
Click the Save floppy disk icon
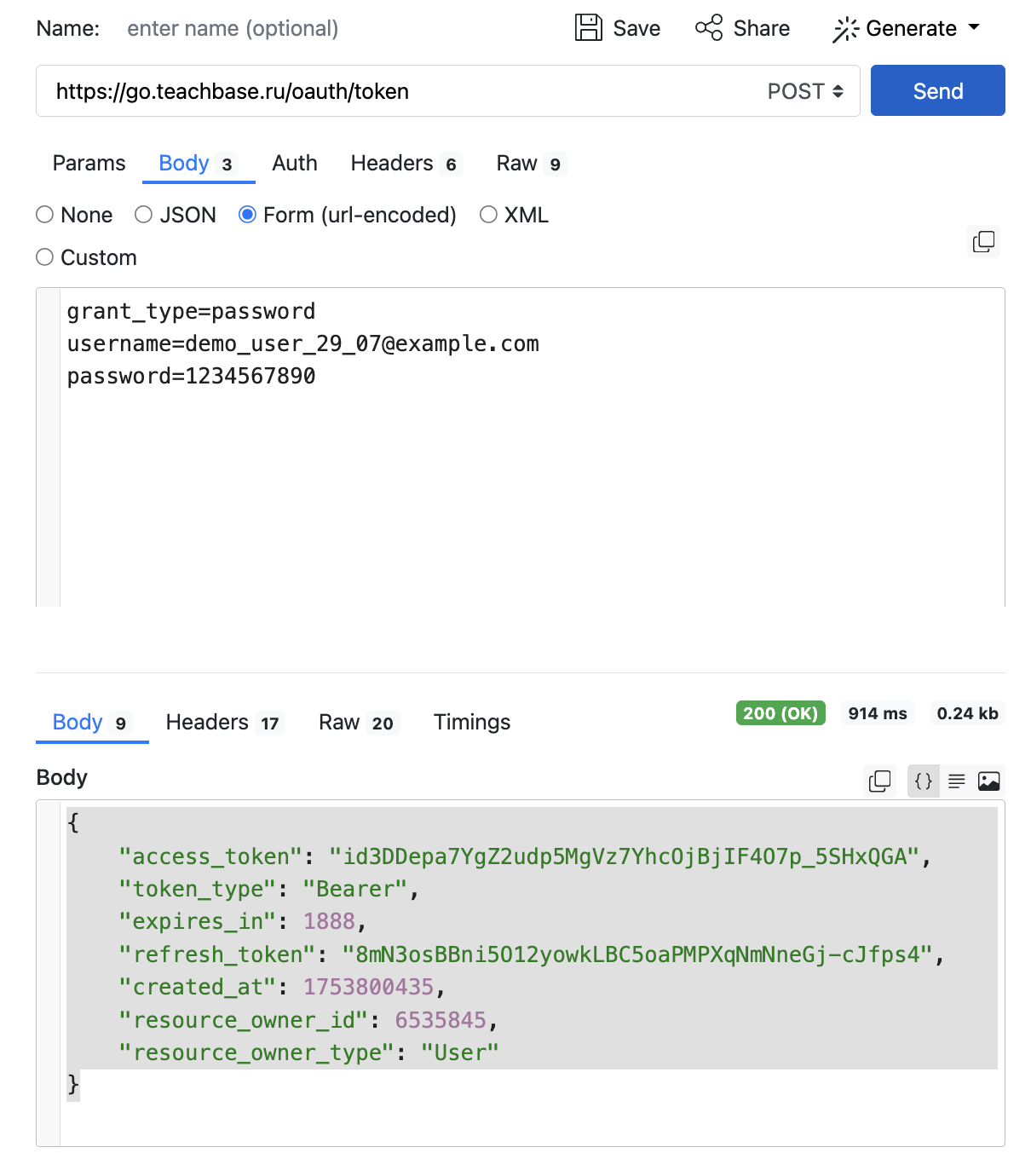tap(588, 28)
